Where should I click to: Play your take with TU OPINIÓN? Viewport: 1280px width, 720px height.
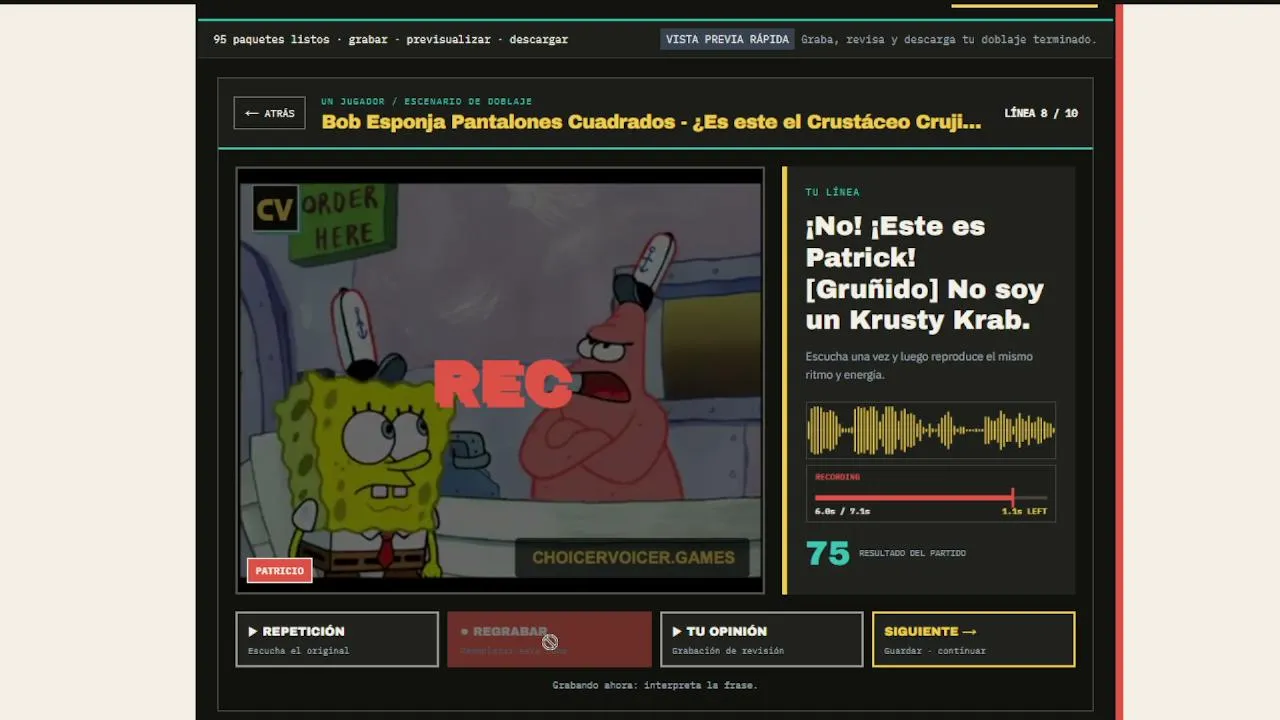761,639
